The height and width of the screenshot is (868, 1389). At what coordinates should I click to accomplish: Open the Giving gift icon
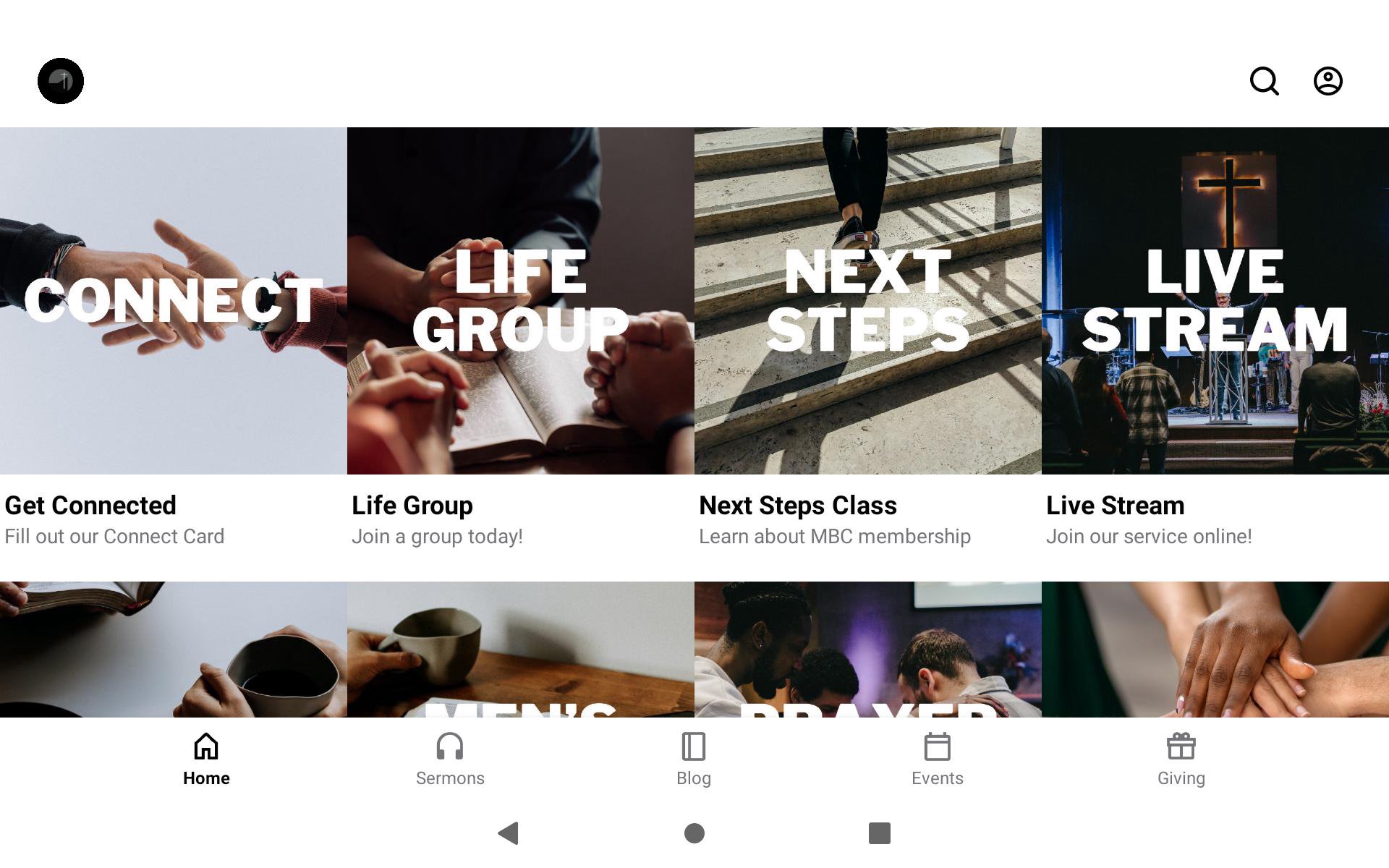coord(1181,746)
